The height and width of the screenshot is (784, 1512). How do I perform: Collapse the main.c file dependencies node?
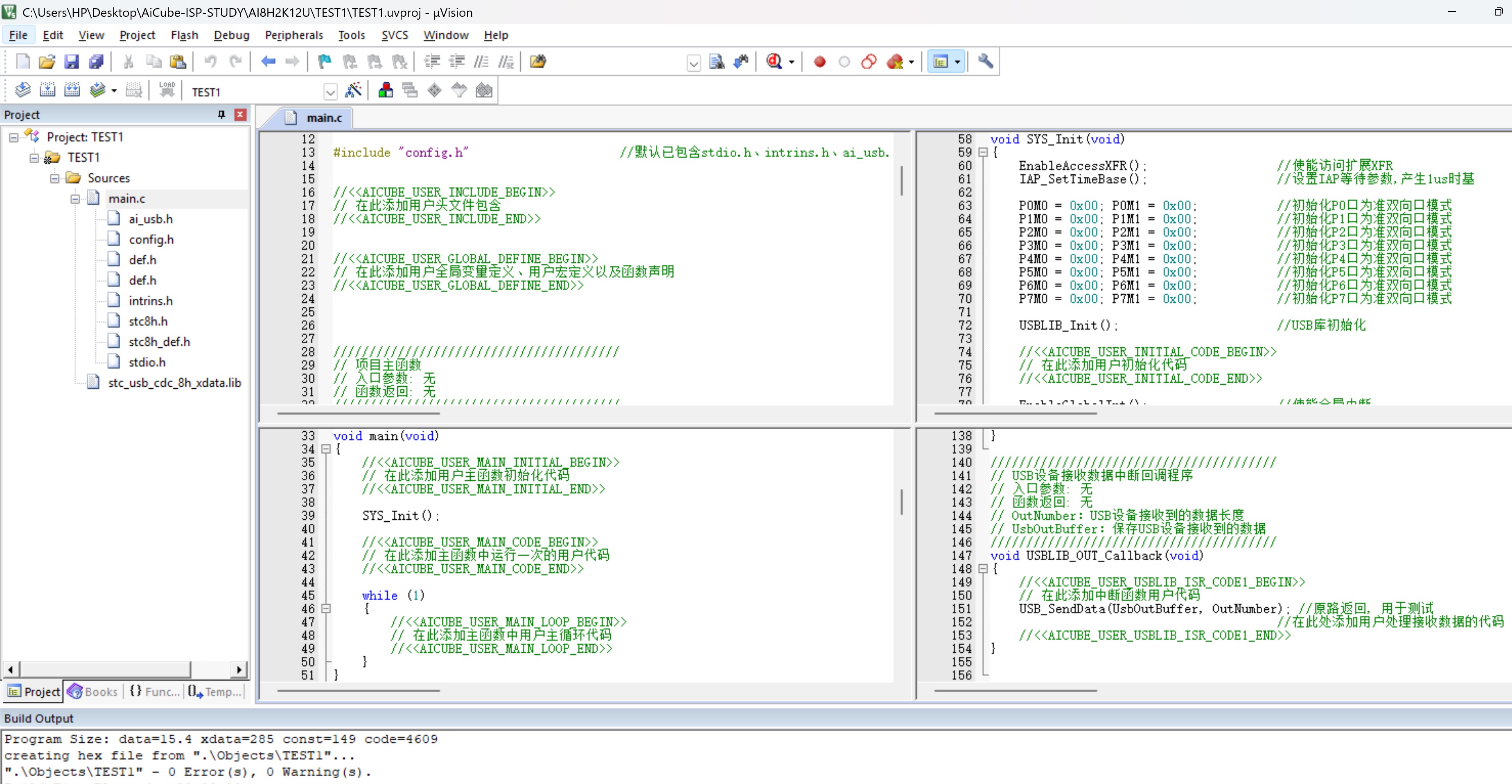coord(75,199)
